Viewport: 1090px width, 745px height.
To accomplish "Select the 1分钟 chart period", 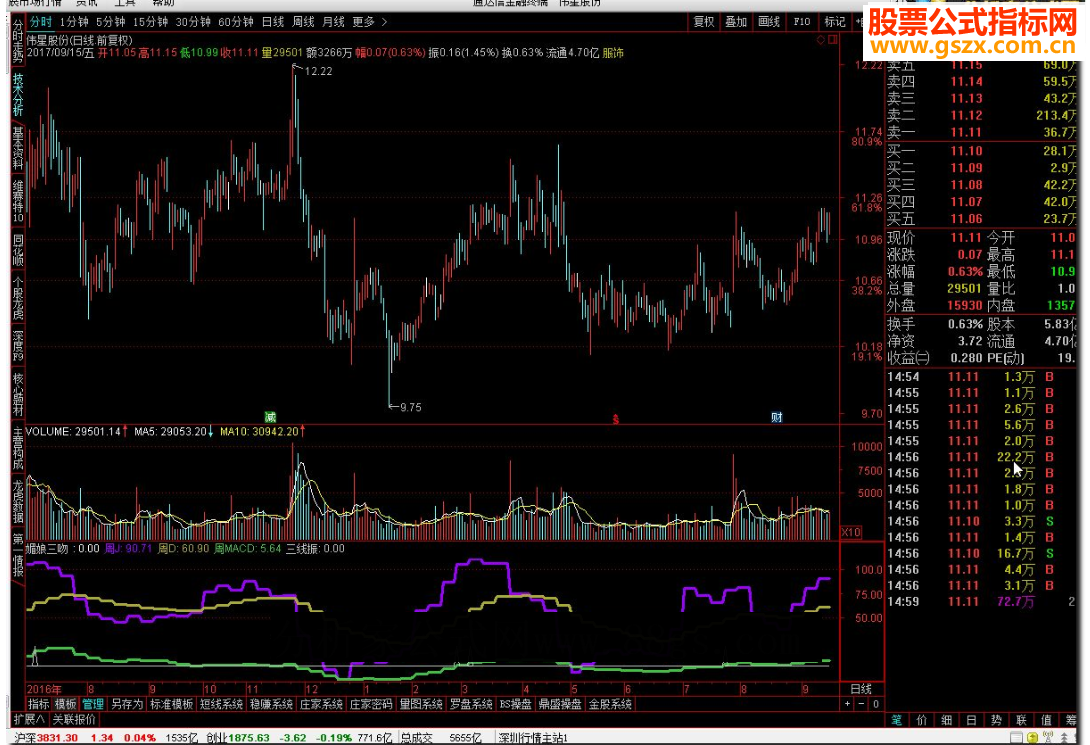I will [x=74, y=22].
